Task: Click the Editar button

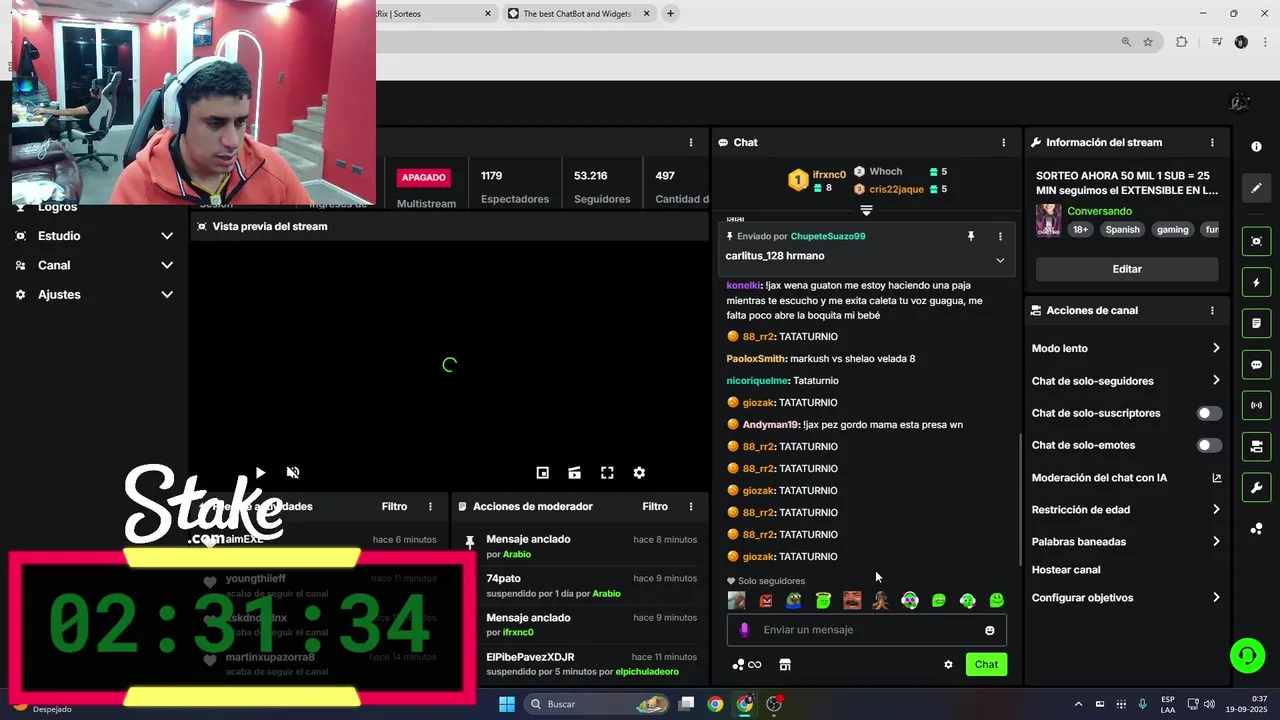Action: (x=1127, y=269)
